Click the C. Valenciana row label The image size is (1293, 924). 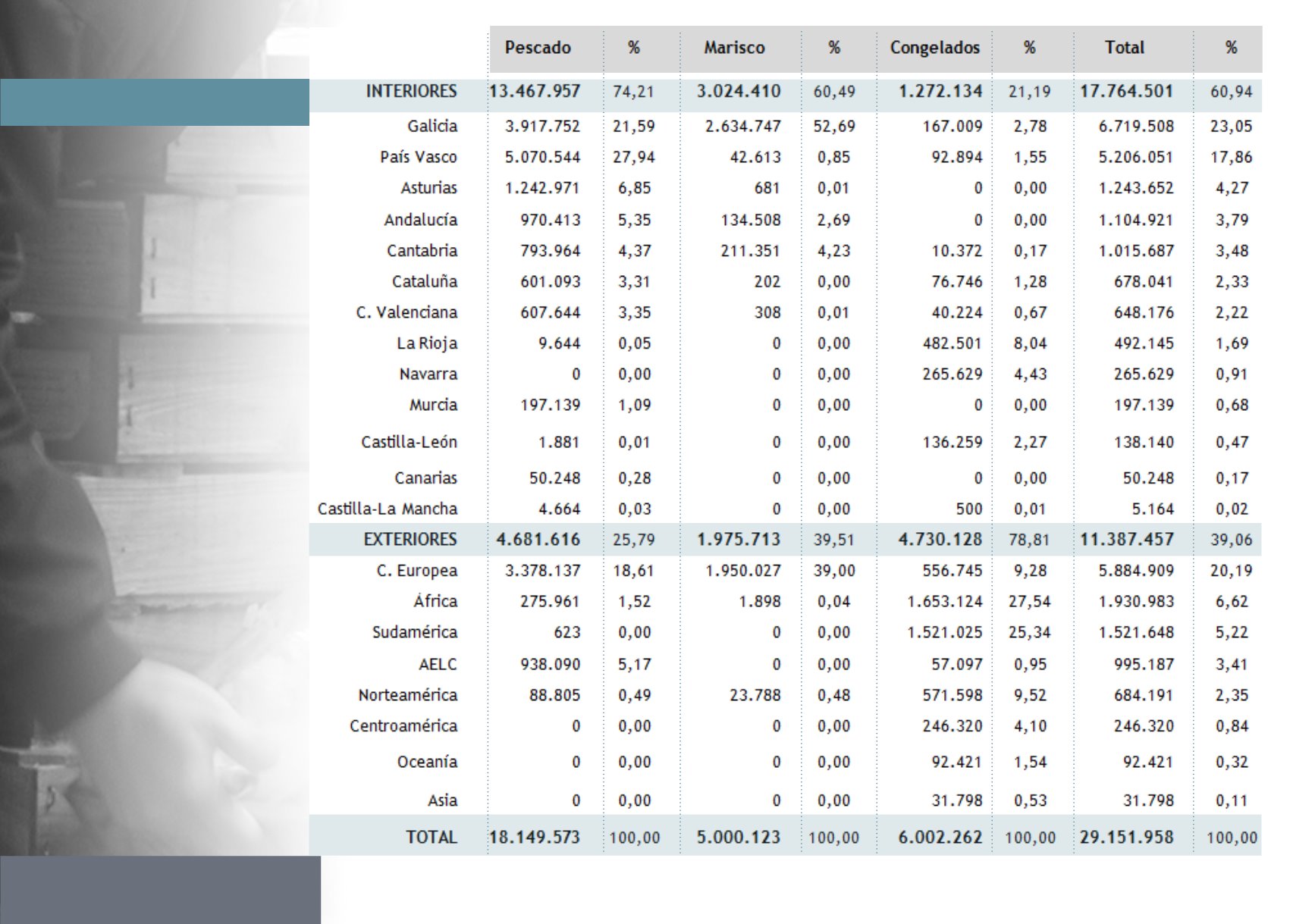(x=406, y=312)
